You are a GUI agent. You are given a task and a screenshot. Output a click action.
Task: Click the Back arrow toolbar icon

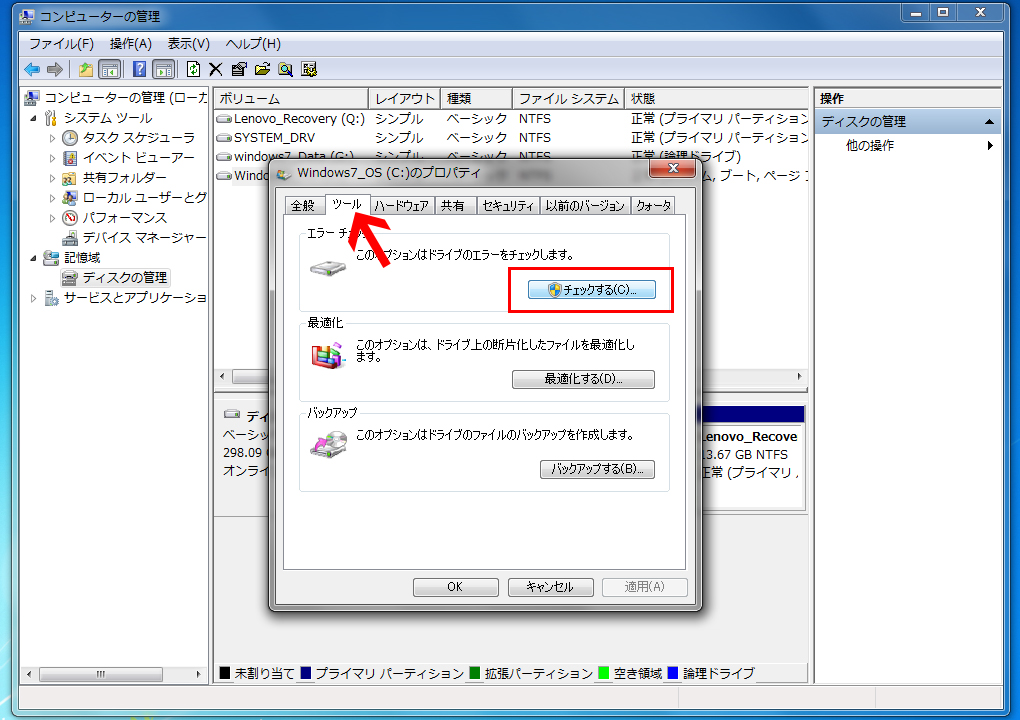click(x=32, y=69)
